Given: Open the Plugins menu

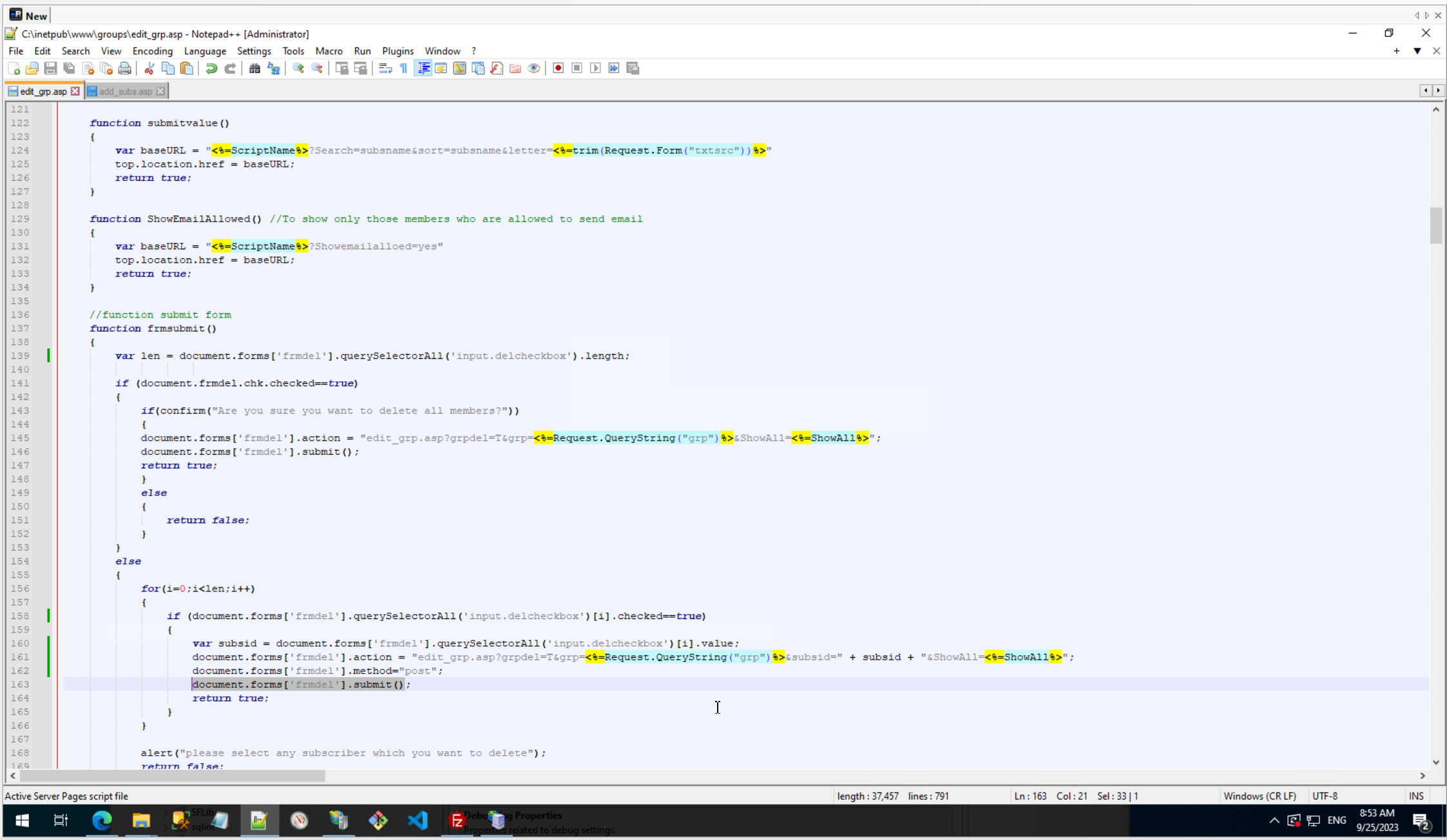Looking at the screenshot, I should pos(398,51).
